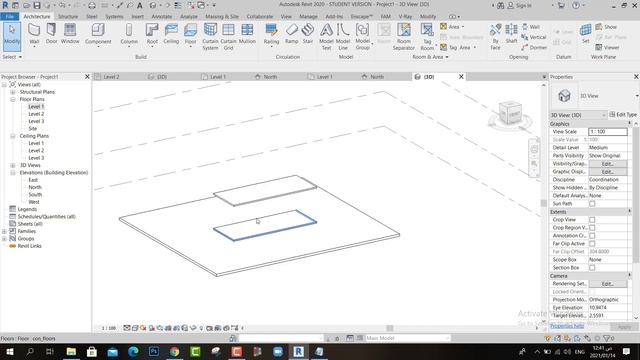
Task: Open the Windows Start menu
Action: (9, 351)
